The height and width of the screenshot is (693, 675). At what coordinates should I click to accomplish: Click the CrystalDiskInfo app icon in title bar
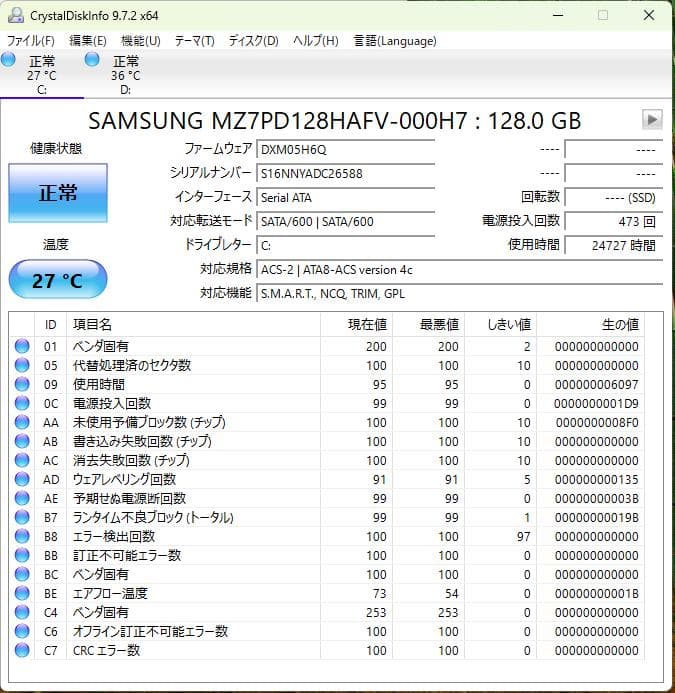(x=16, y=15)
